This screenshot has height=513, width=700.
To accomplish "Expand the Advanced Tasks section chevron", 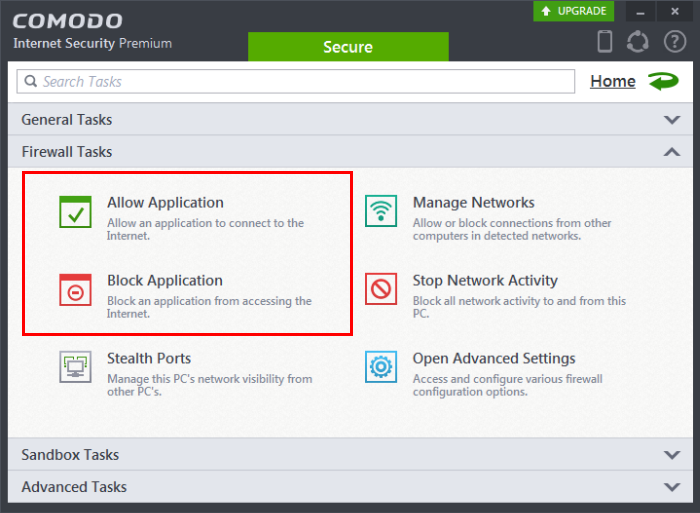I will point(672,487).
